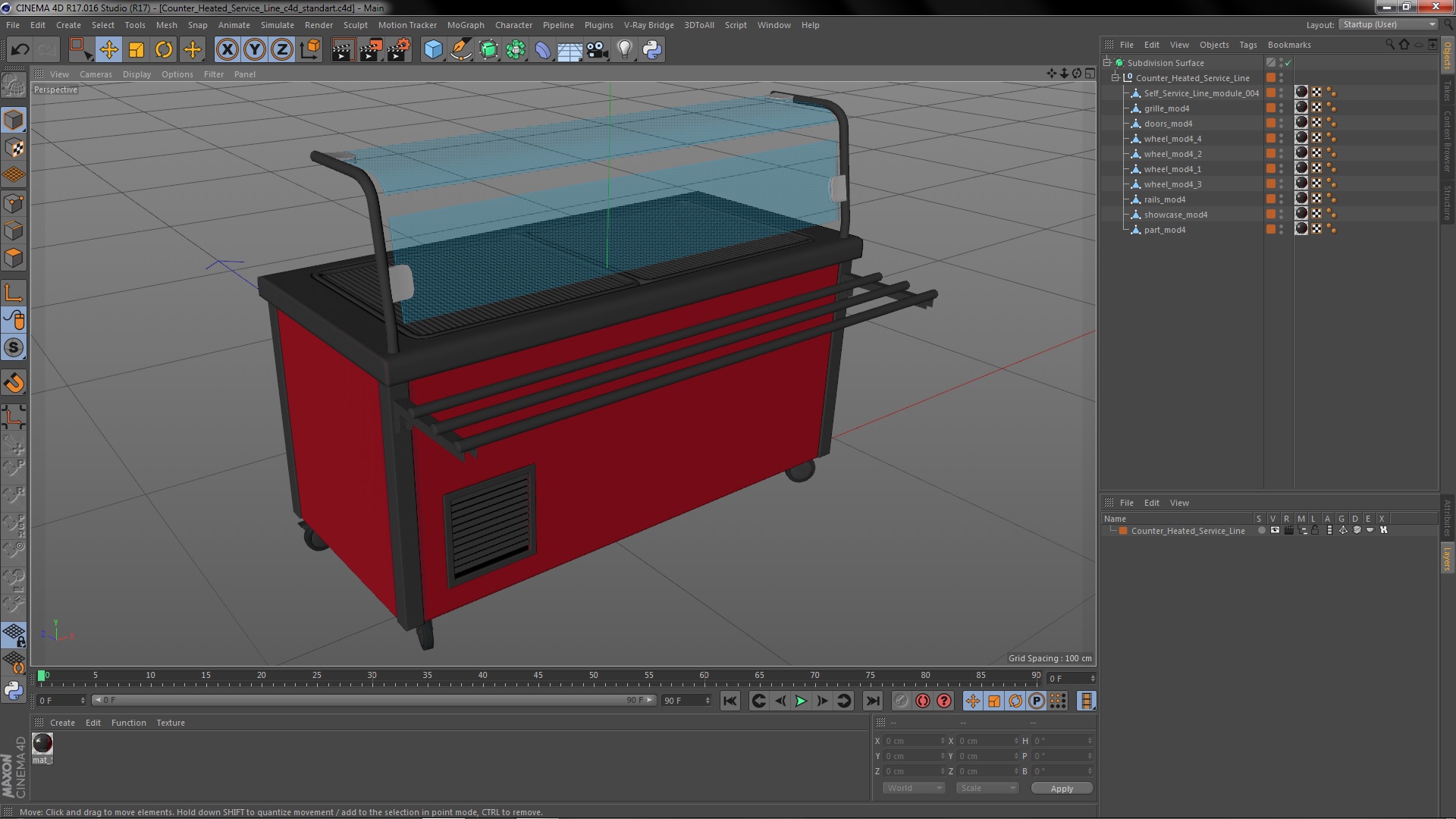Image resolution: width=1456 pixels, height=819 pixels.
Task: Open the Simulate menu
Action: 277,25
